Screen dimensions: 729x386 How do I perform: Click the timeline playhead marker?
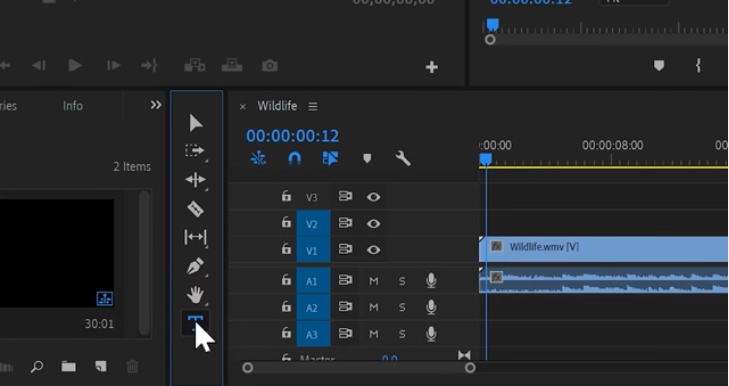485,160
